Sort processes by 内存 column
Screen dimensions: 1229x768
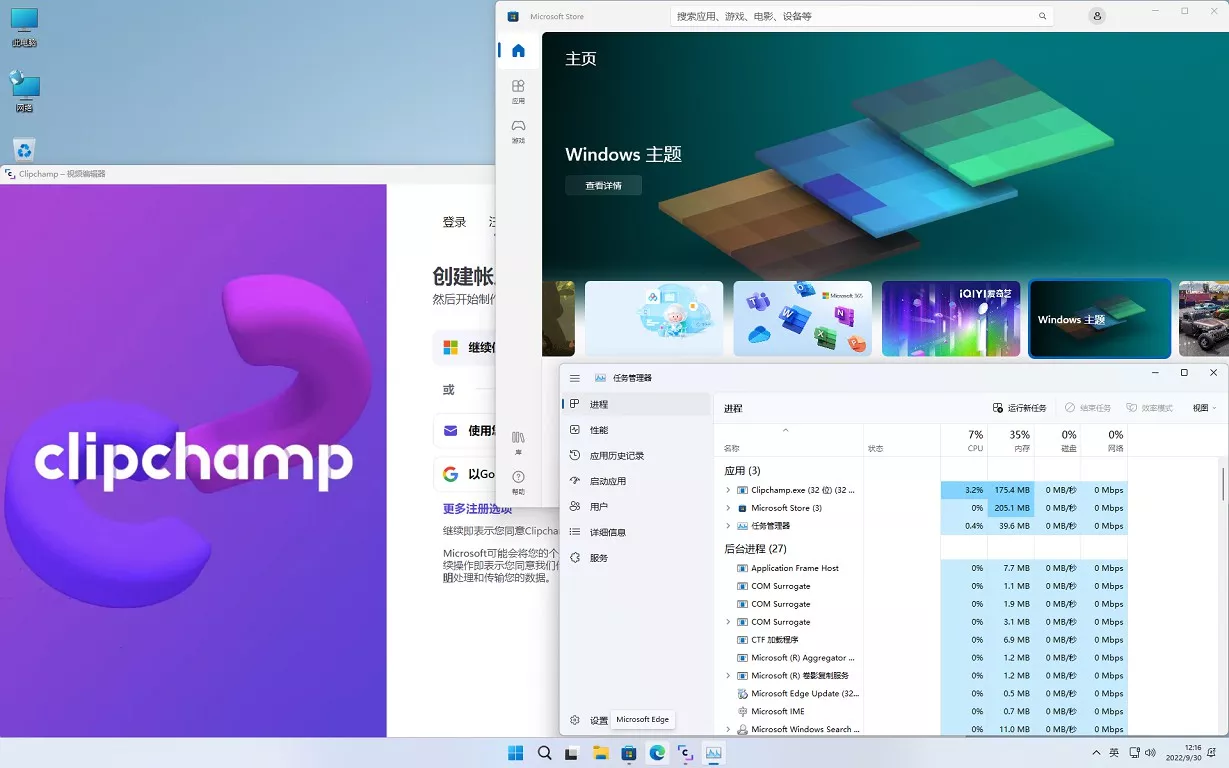tap(1010, 440)
